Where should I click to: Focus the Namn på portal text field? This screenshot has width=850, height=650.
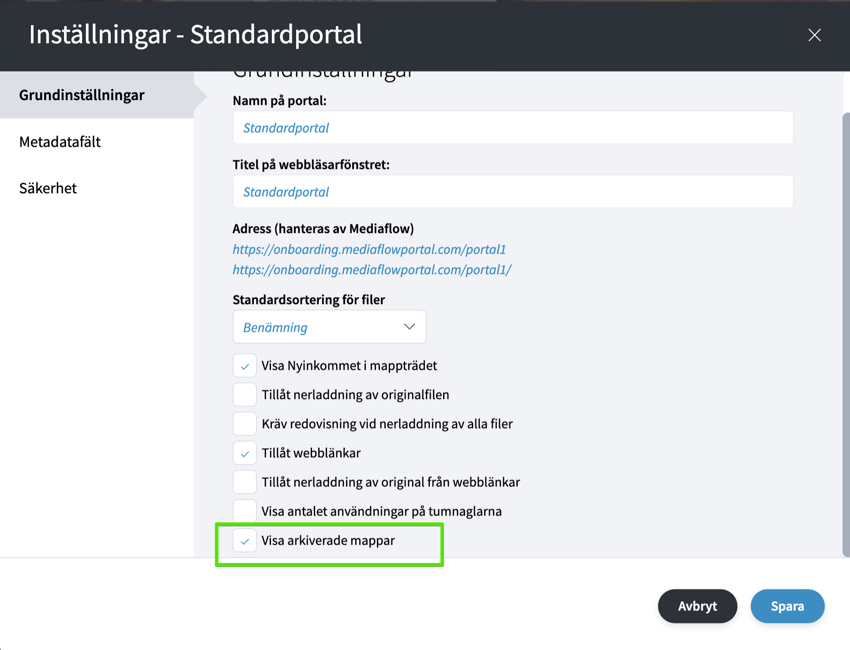coord(513,128)
